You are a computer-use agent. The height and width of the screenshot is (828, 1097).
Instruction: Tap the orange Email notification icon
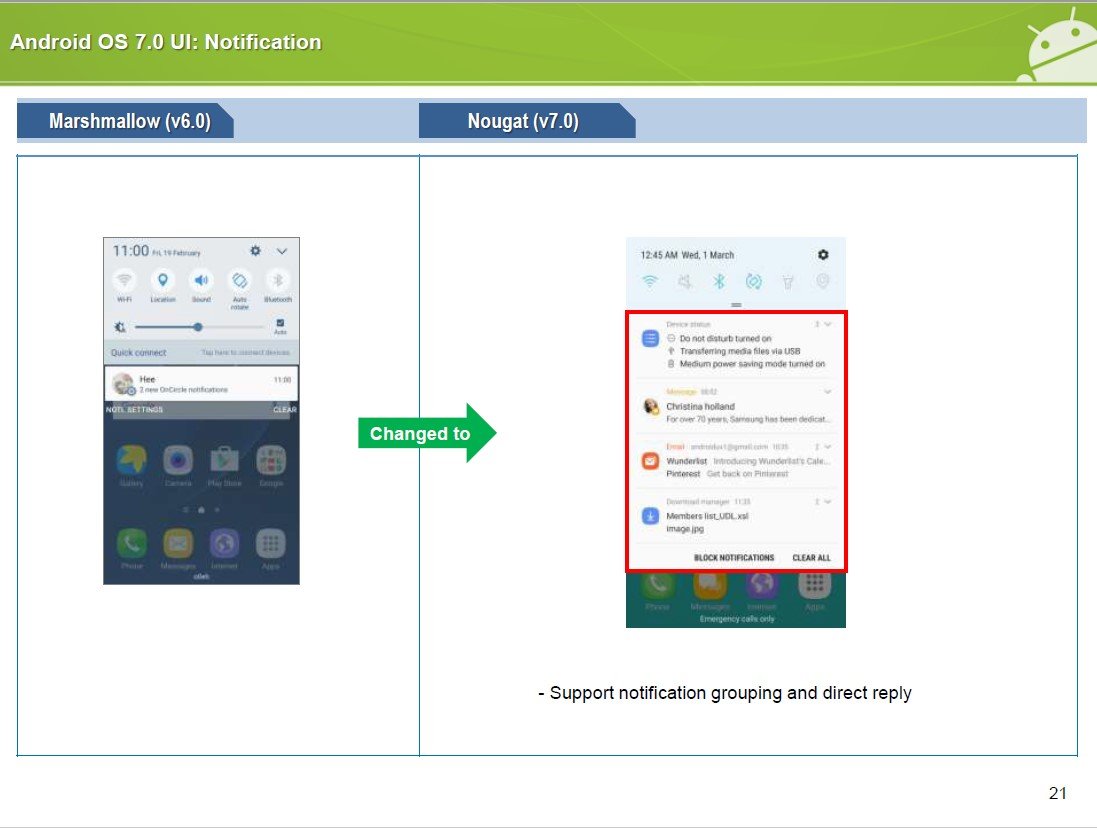650,461
